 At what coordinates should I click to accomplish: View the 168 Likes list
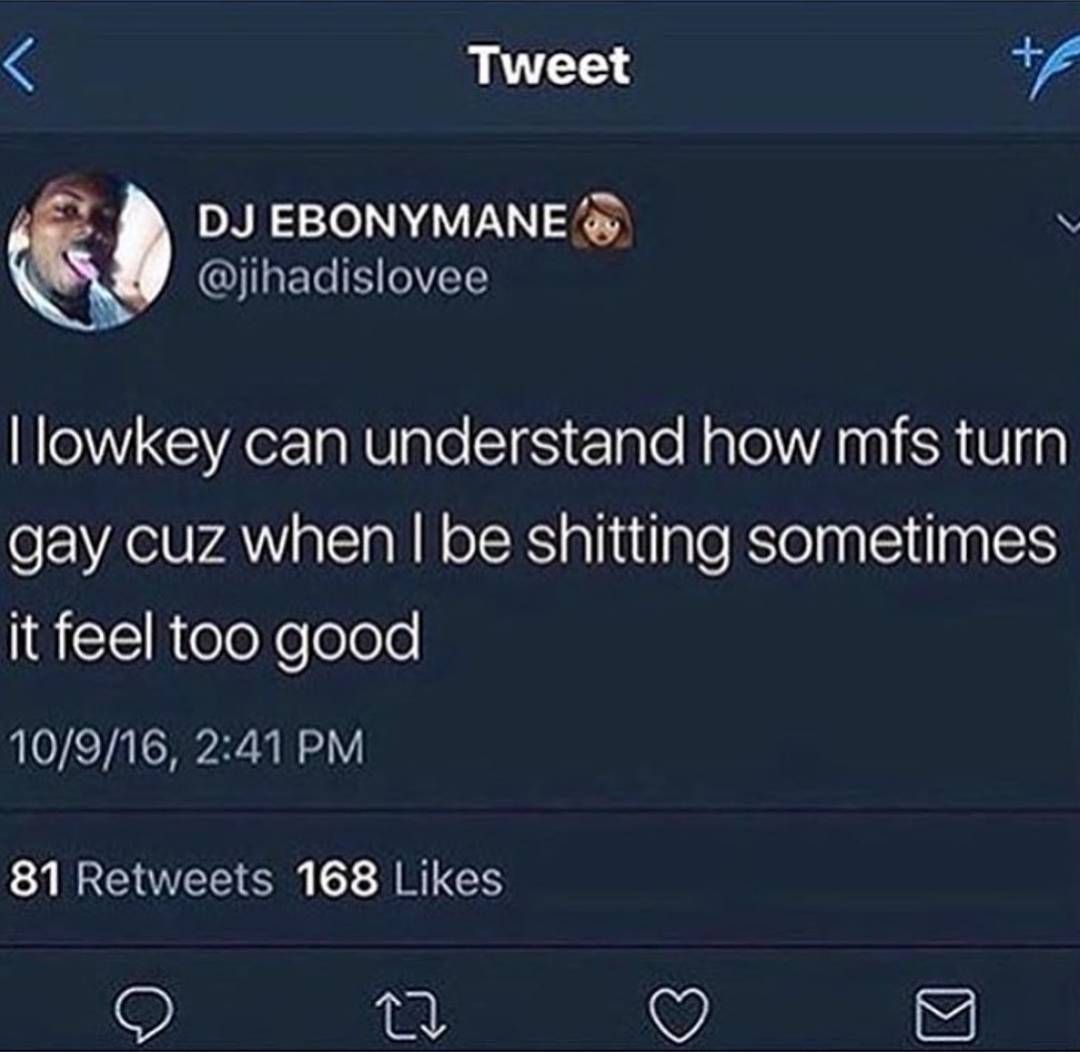point(400,878)
